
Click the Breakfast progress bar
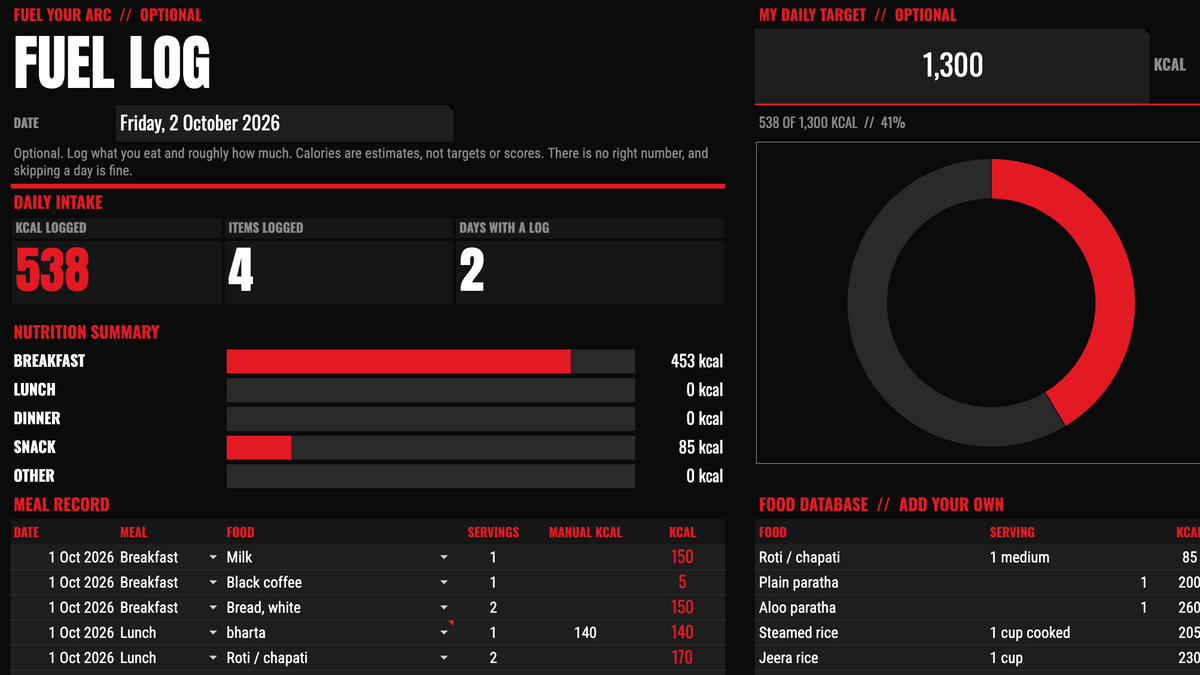[x=431, y=361]
